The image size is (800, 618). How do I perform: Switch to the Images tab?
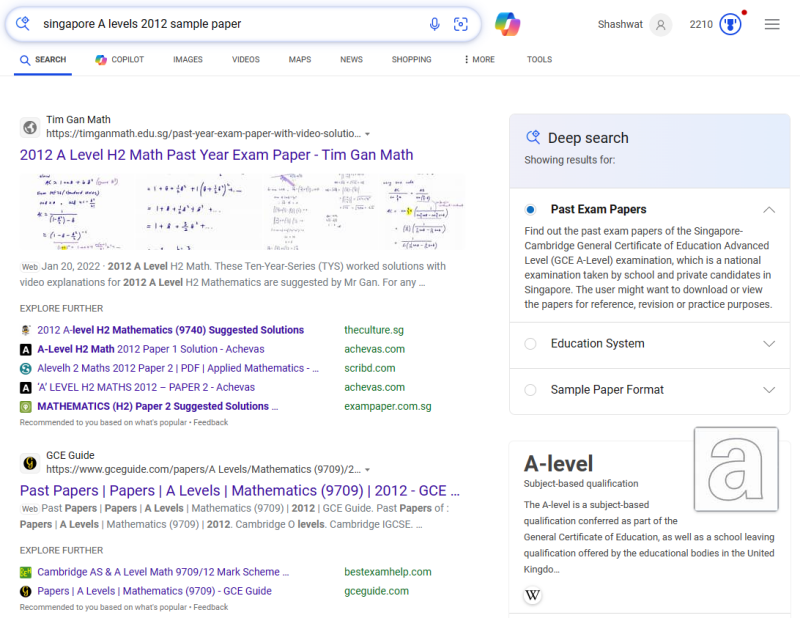(187, 60)
